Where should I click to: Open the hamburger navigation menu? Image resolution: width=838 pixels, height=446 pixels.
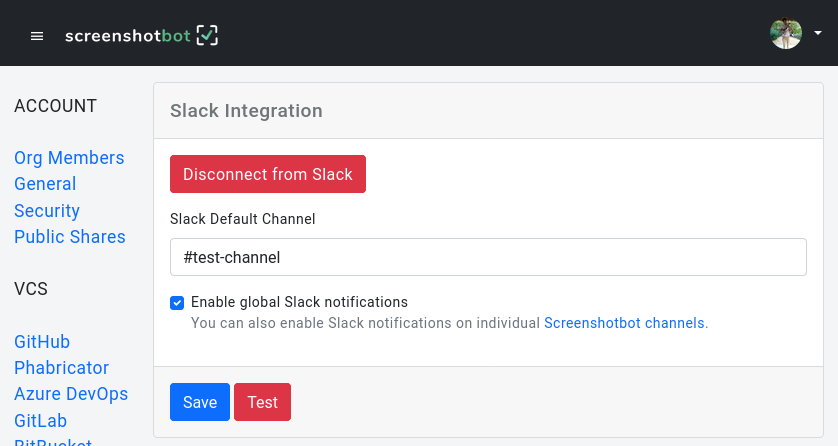tap(37, 36)
